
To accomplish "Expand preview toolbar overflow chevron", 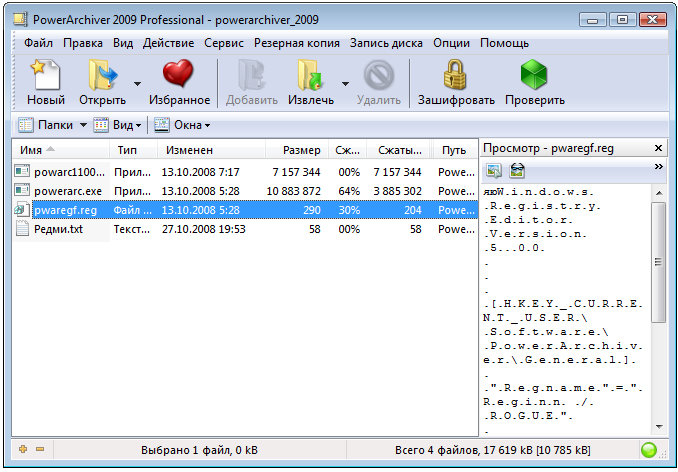I will pos(659,166).
